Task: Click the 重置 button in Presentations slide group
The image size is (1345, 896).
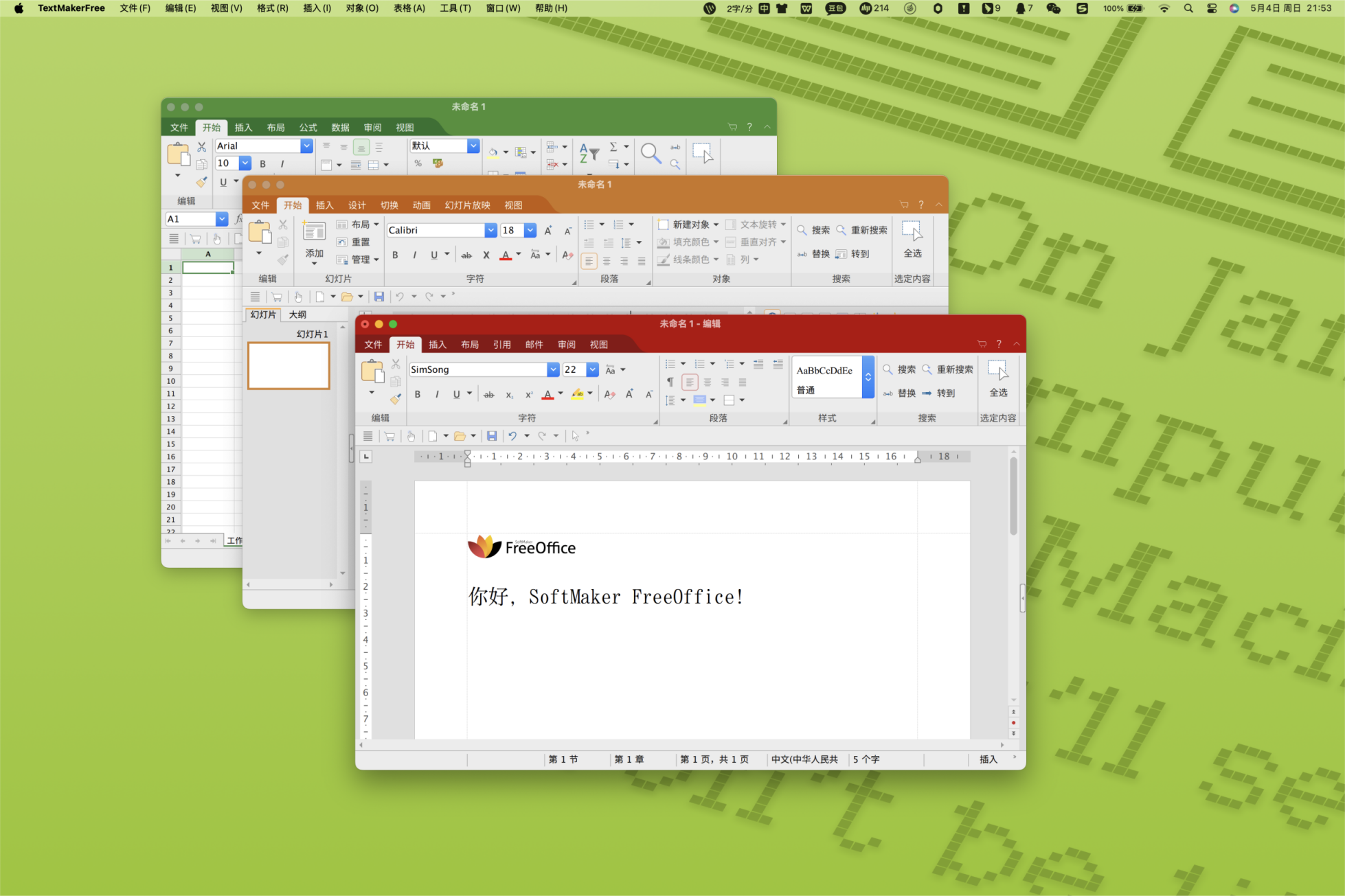Action: pyautogui.click(x=353, y=242)
